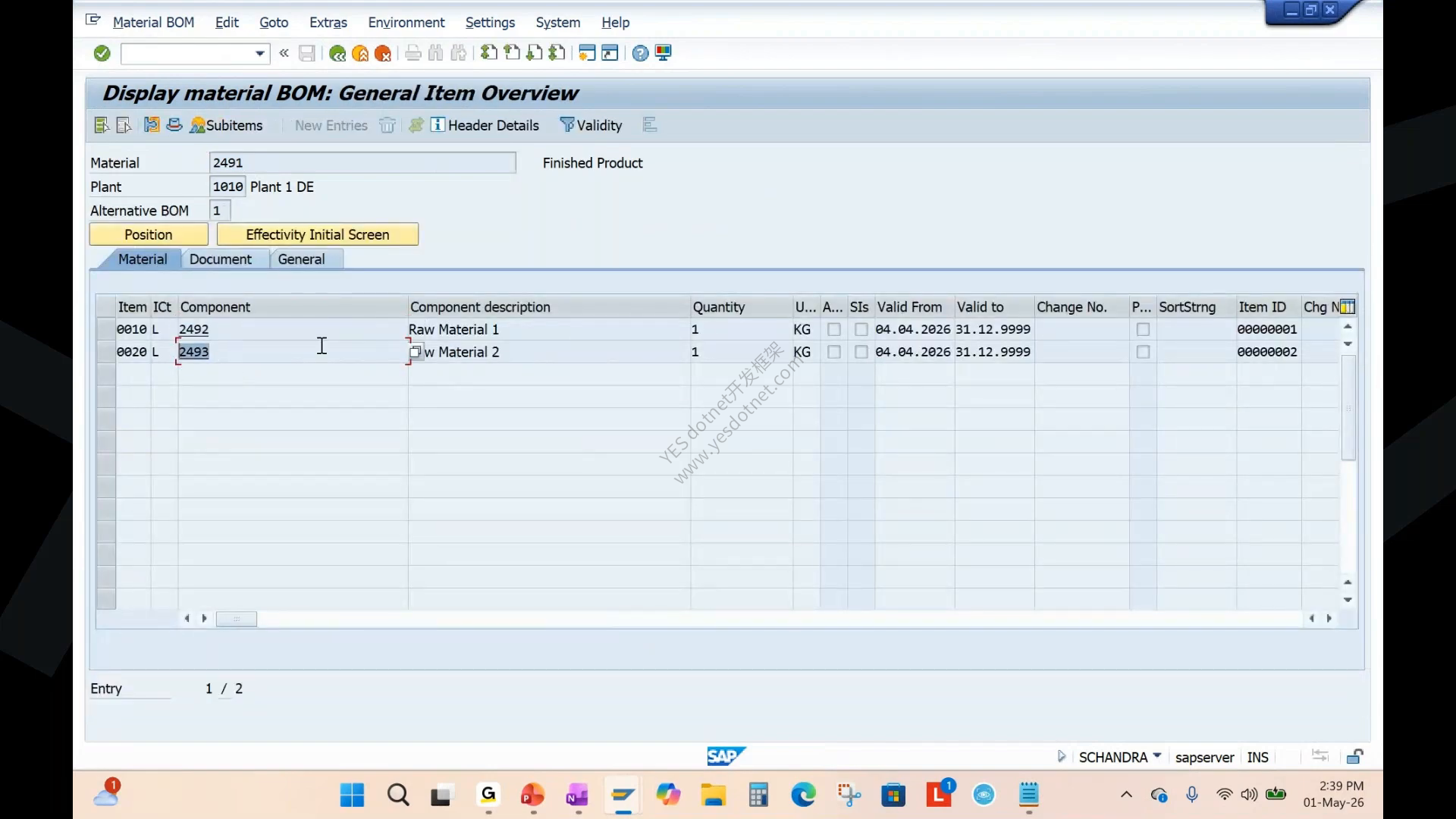Click the Validity filter icon

(x=566, y=125)
